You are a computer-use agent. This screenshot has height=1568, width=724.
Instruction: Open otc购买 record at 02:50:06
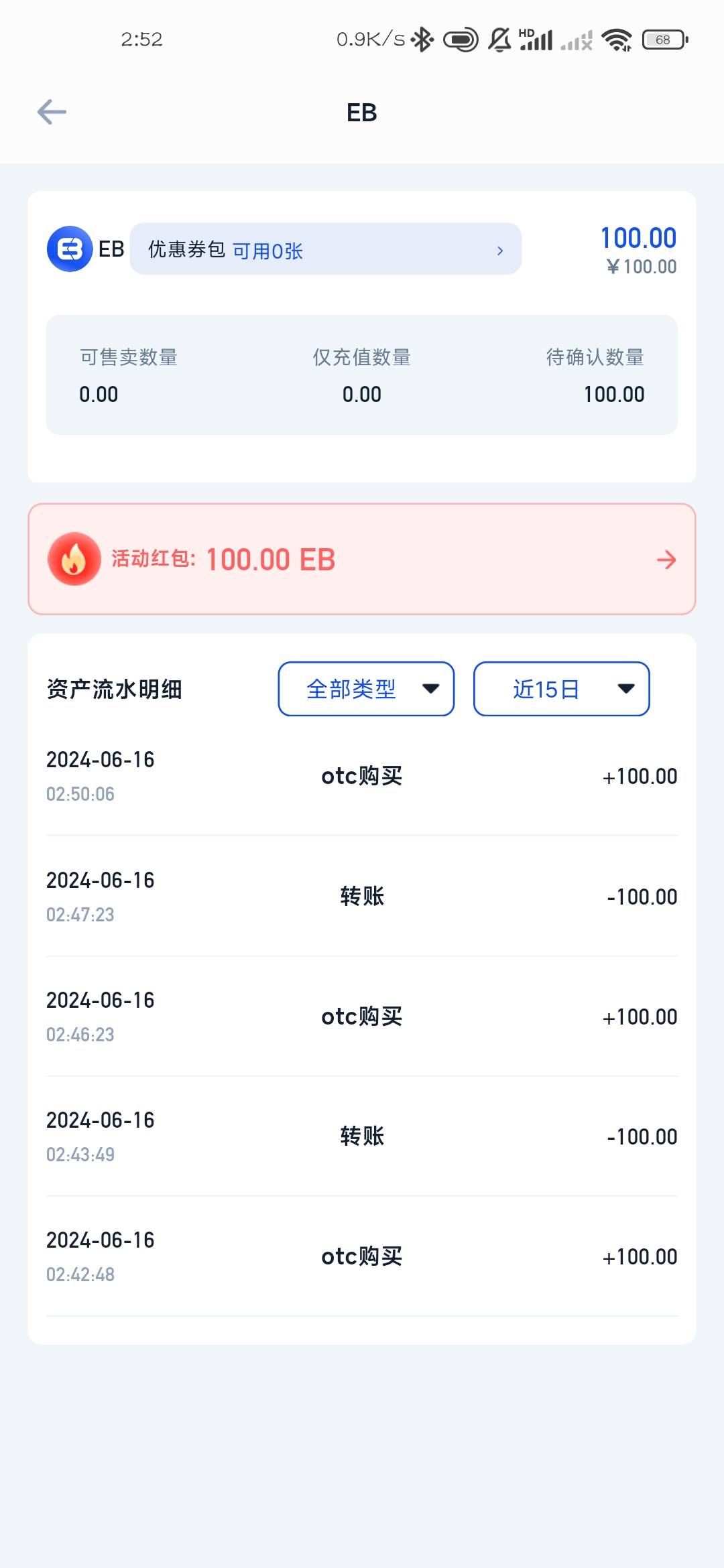point(362,776)
